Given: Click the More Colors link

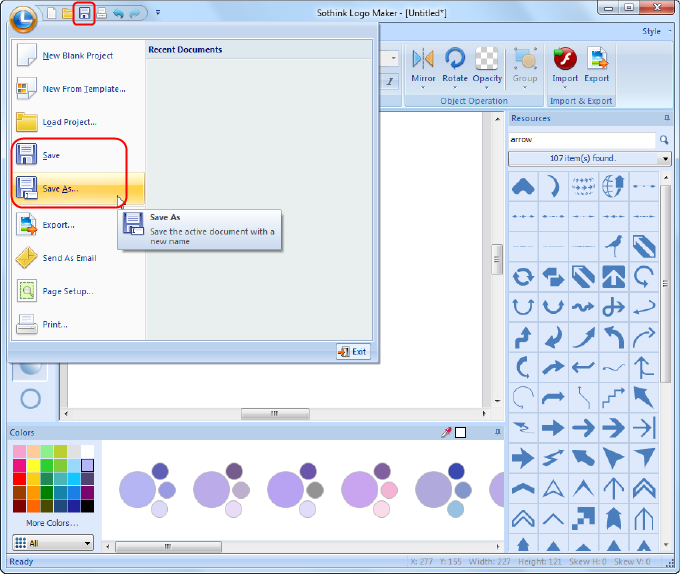Looking at the screenshot, I should pos(52,523).
